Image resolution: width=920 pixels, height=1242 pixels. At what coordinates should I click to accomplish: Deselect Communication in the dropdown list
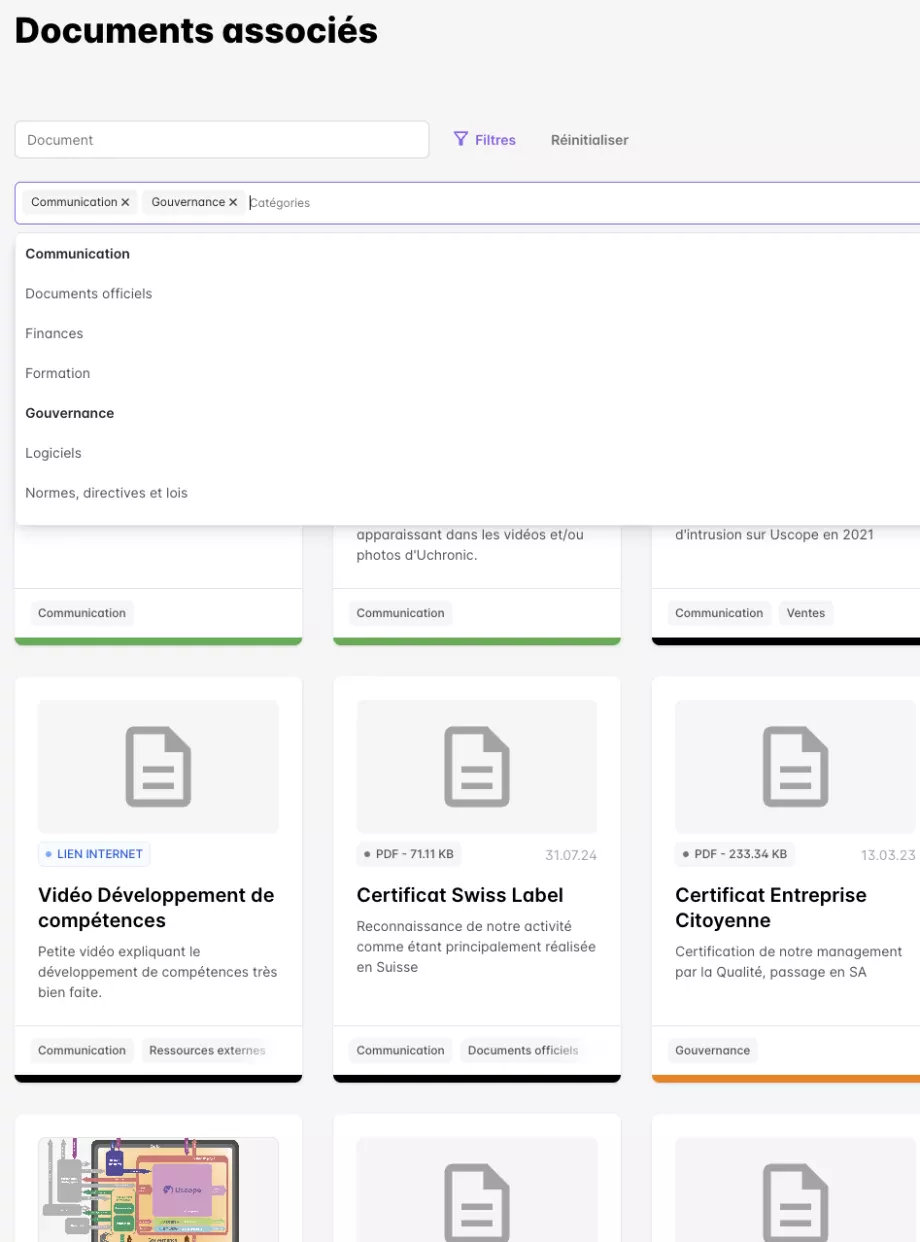[78, 254]
